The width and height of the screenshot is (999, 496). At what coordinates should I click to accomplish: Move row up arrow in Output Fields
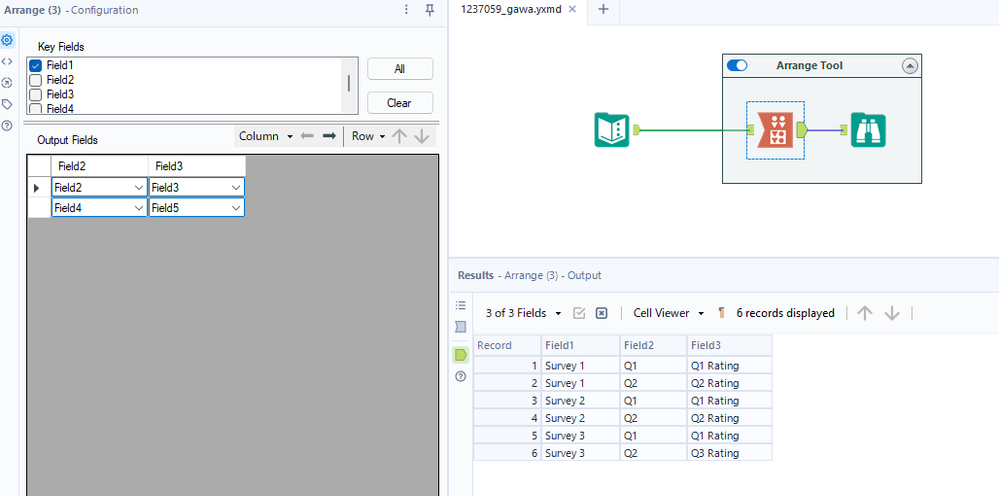pos(399,136)
